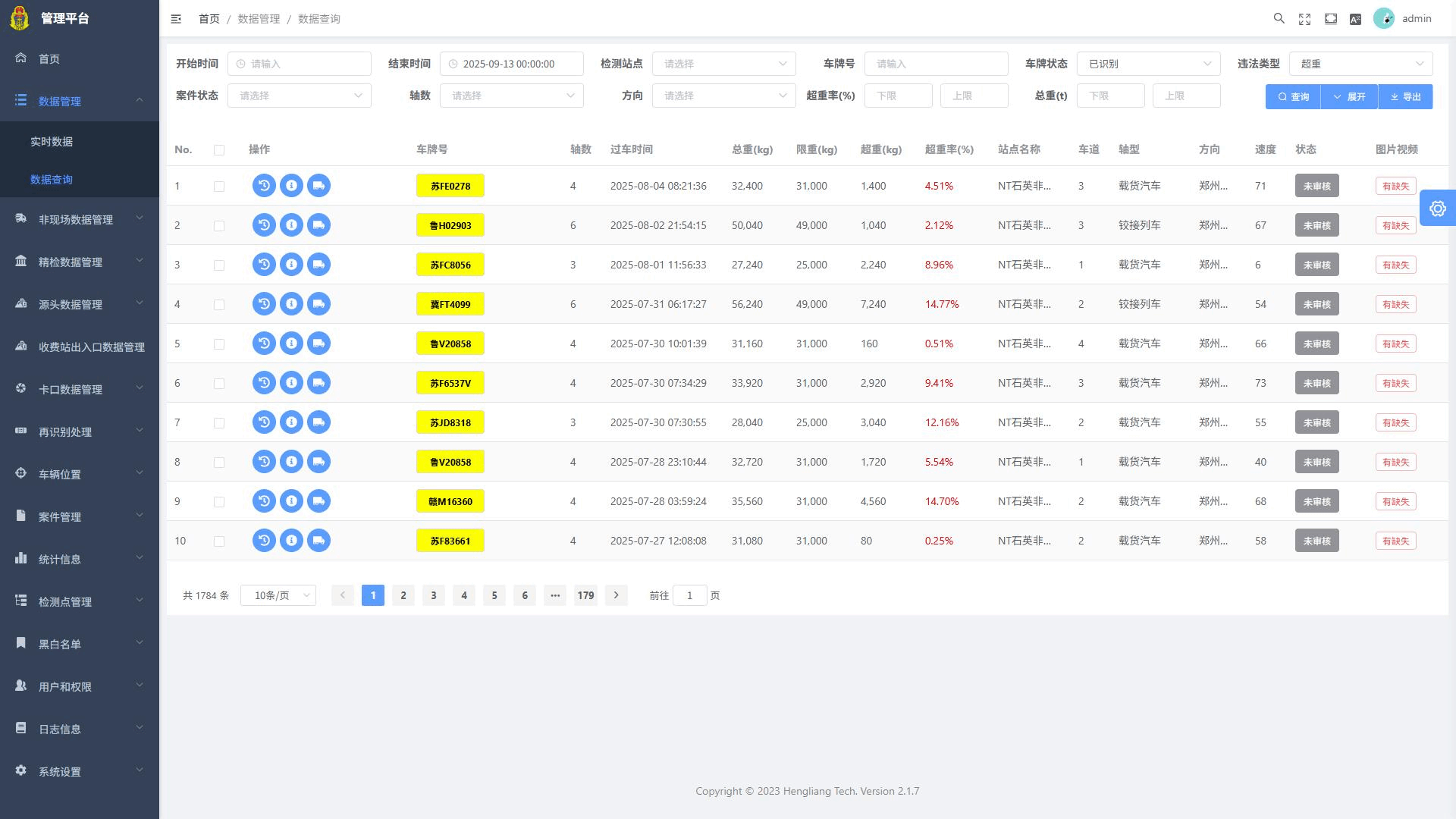This screenshot has height=819, width=1456.
Task: Expand the 车牌状态 dropdown showing 已识别
Action: pyautogui.click(x=1147, y=64)
